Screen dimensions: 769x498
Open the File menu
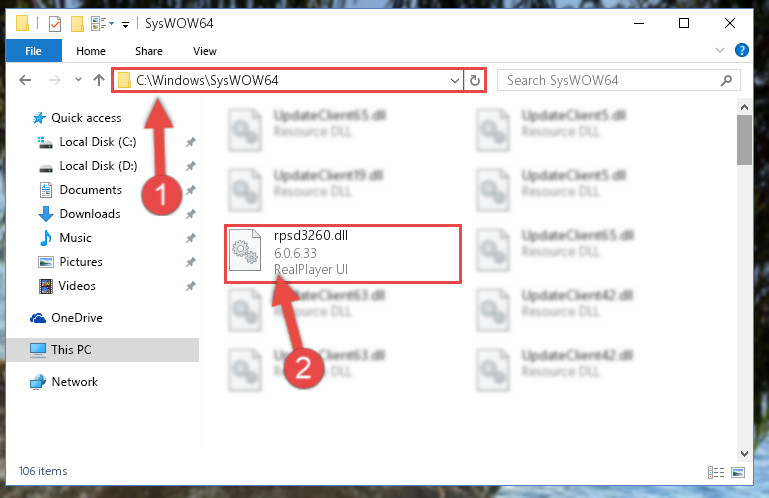click(x=33, y=51)
